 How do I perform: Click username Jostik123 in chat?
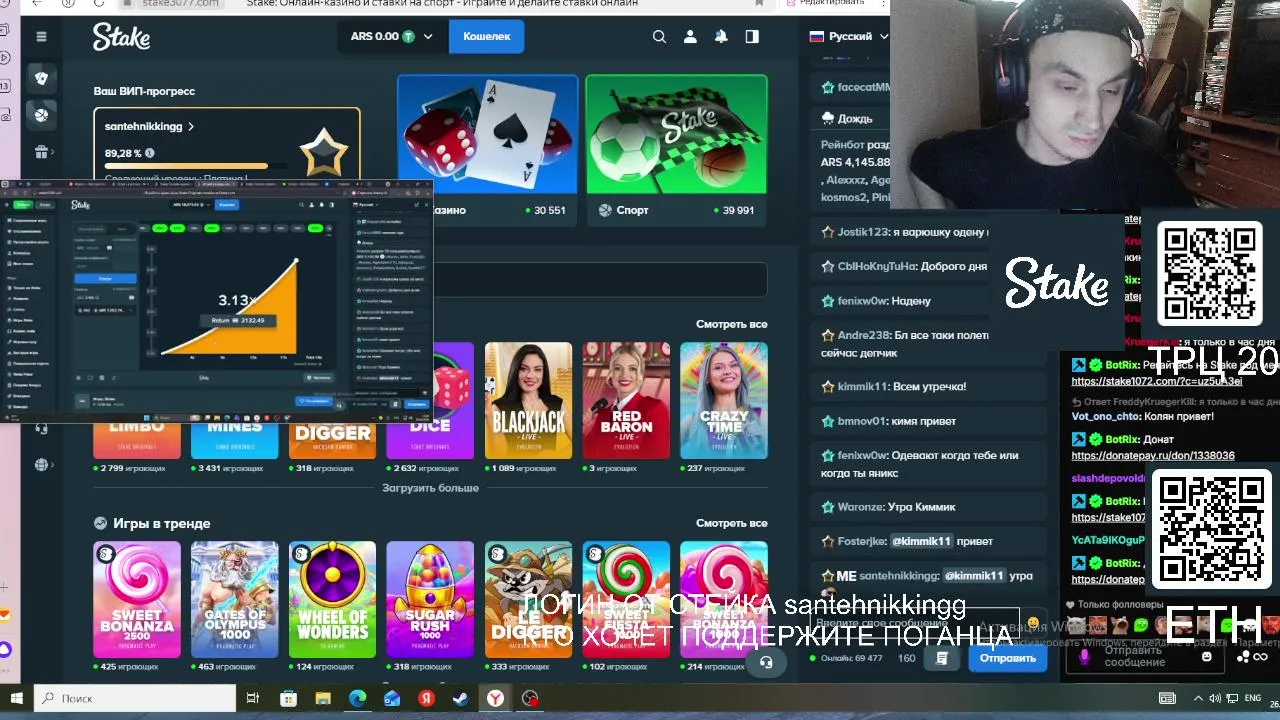tap(862, 232)
